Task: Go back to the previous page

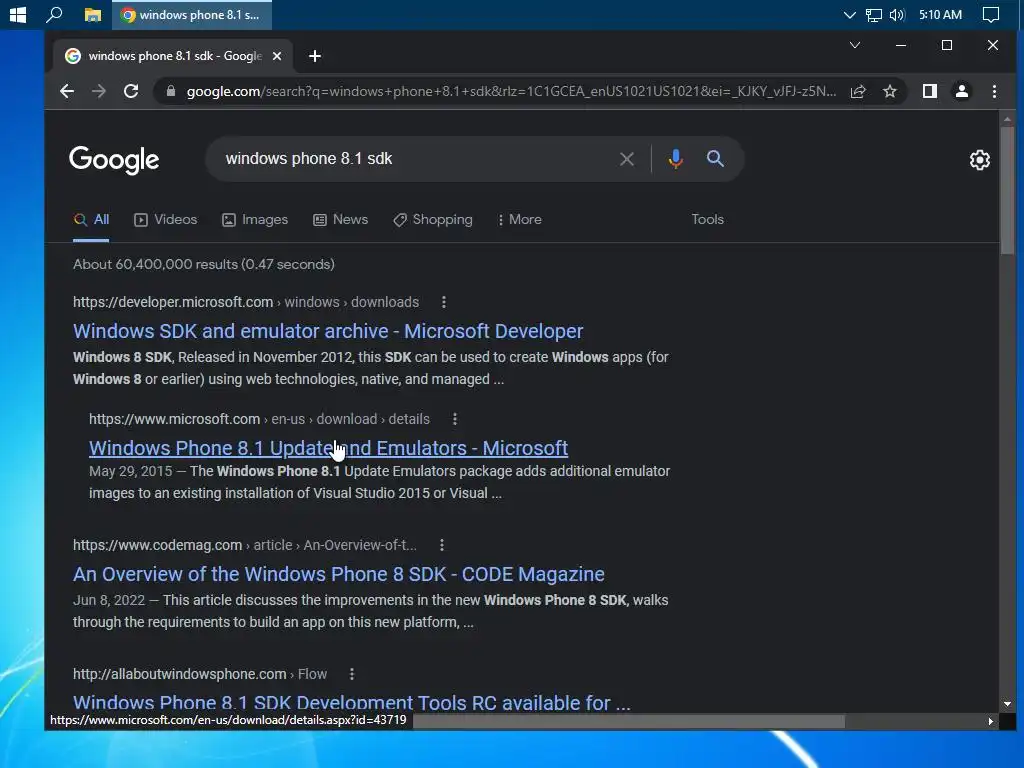Action: [67, 91]
